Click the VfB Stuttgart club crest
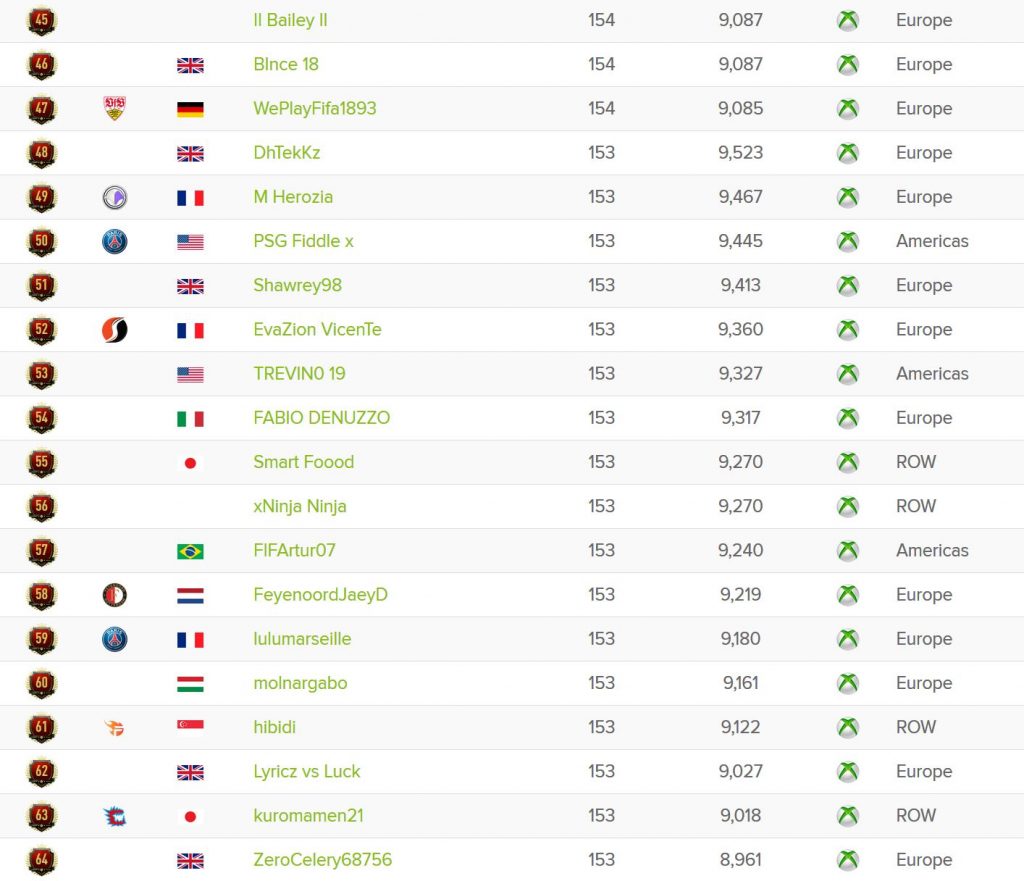 tap(115, 108)
